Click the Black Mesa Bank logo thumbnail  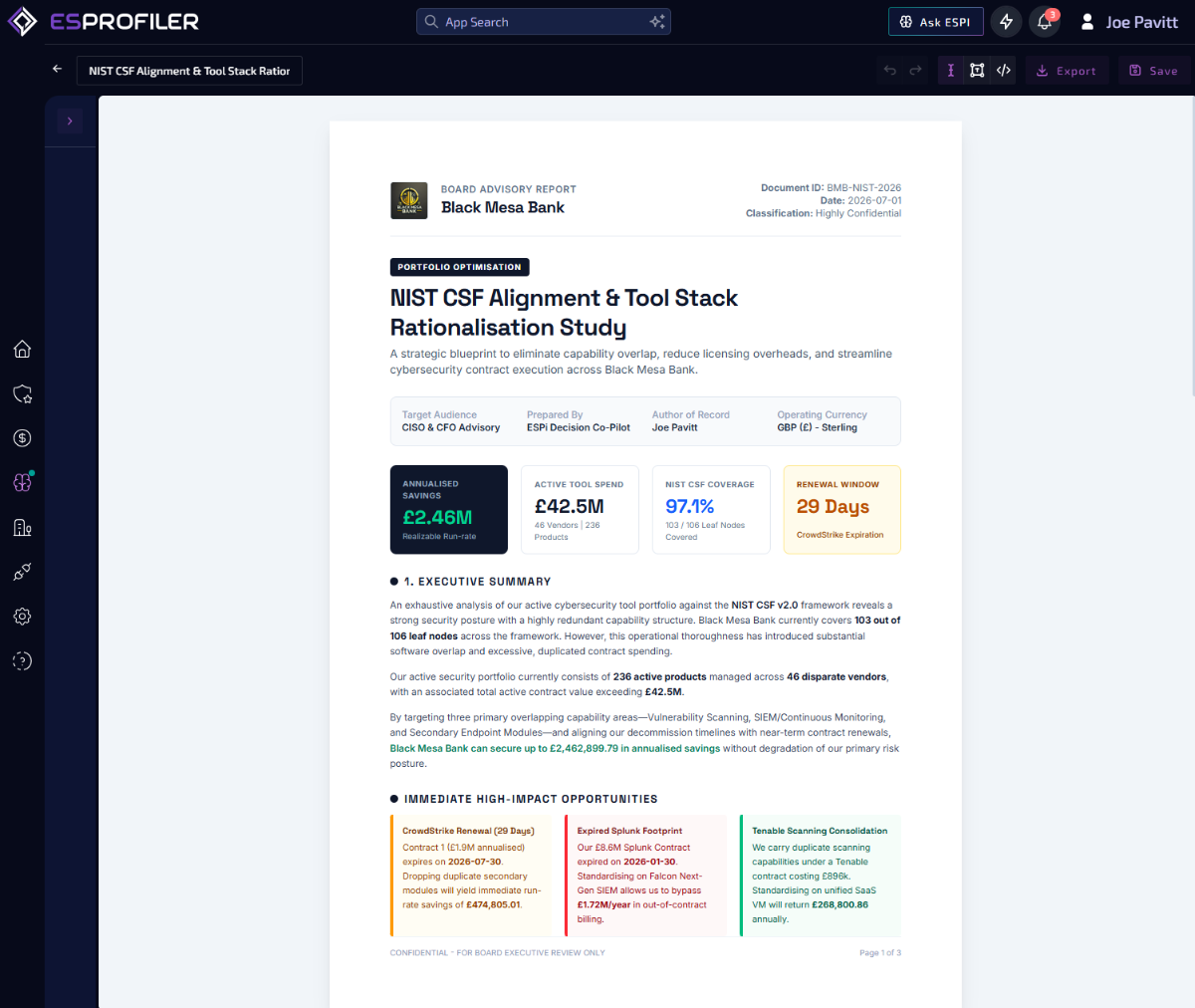(x=409, y=200)
